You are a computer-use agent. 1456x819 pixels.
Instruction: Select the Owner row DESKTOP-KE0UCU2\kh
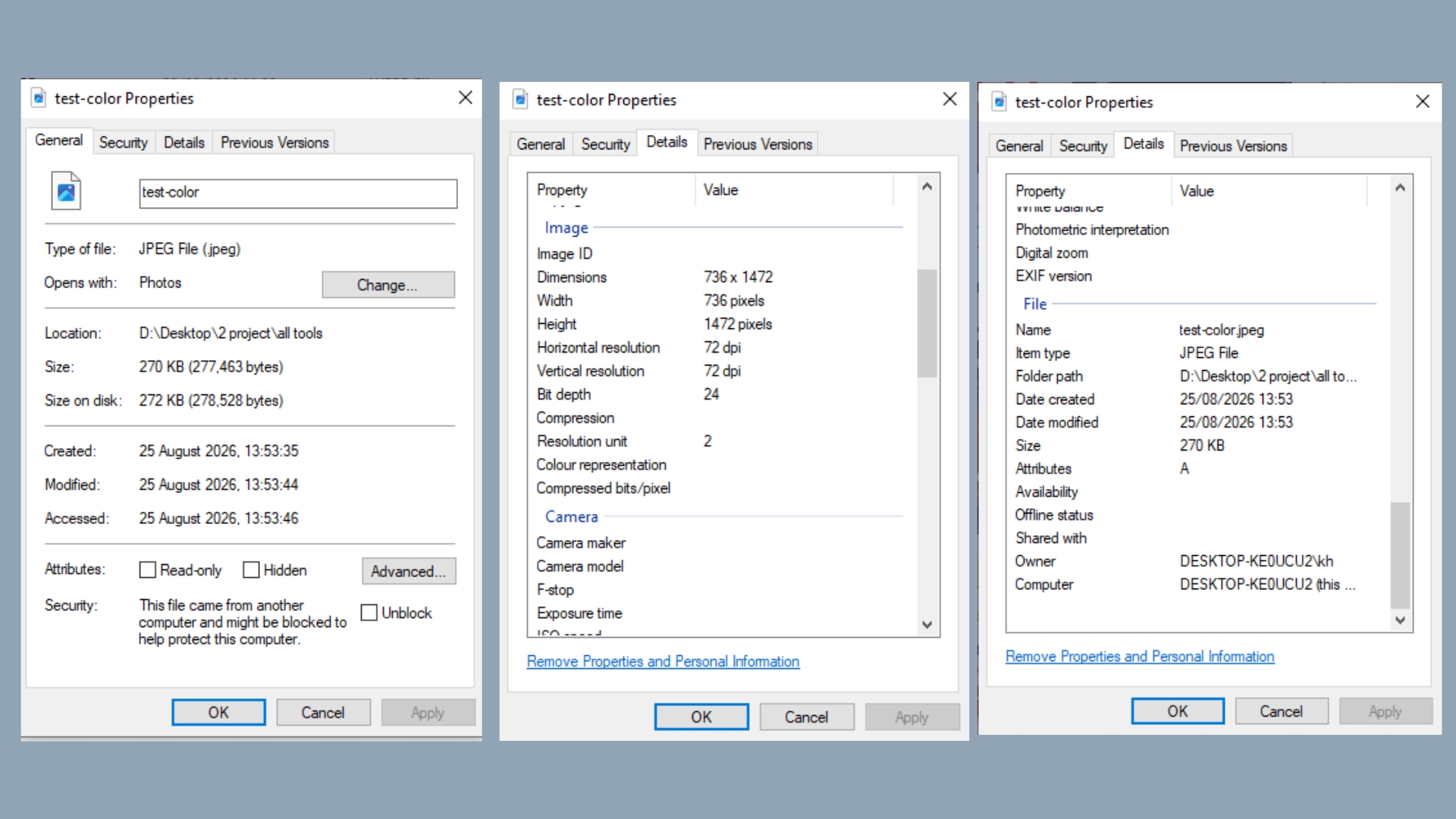[x=1198, y=561]
